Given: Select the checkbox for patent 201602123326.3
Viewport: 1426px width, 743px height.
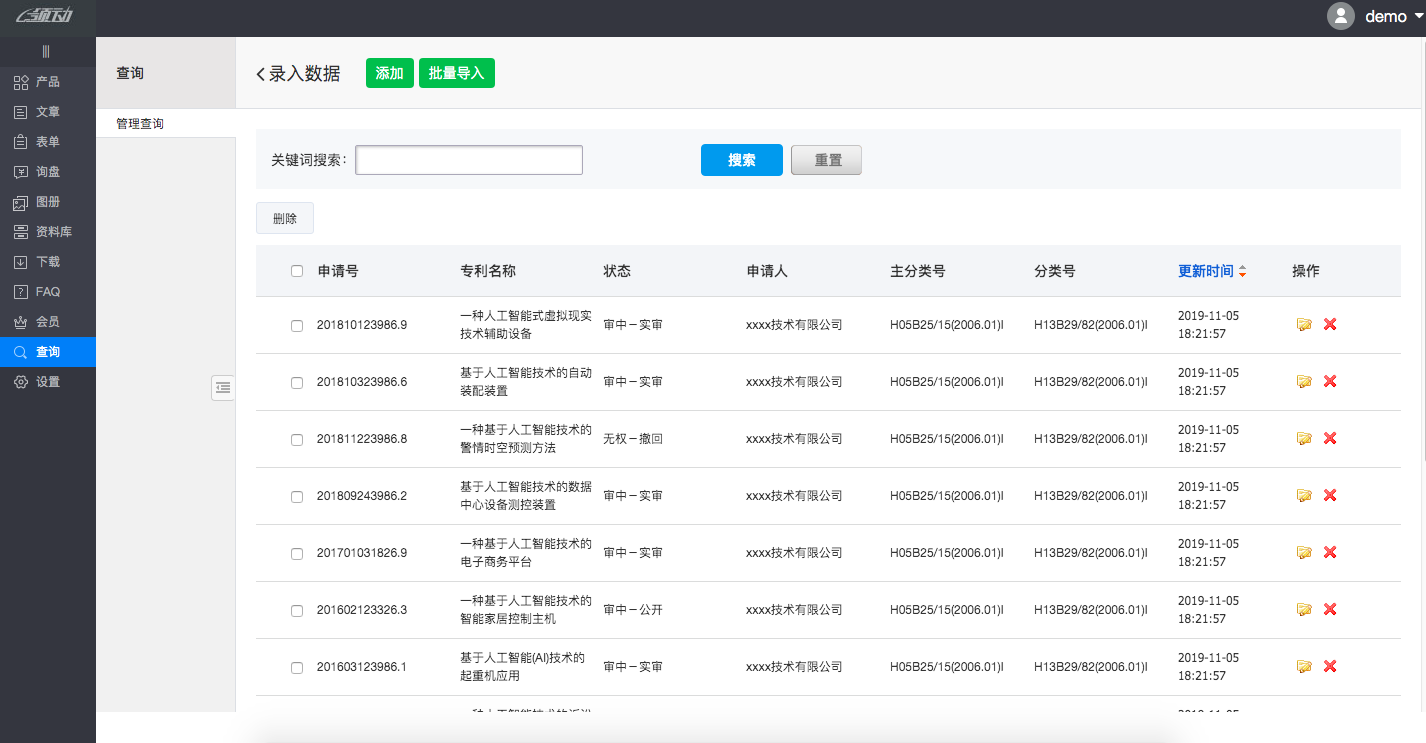Looking at the screenshot, I should tap(296, 609).
